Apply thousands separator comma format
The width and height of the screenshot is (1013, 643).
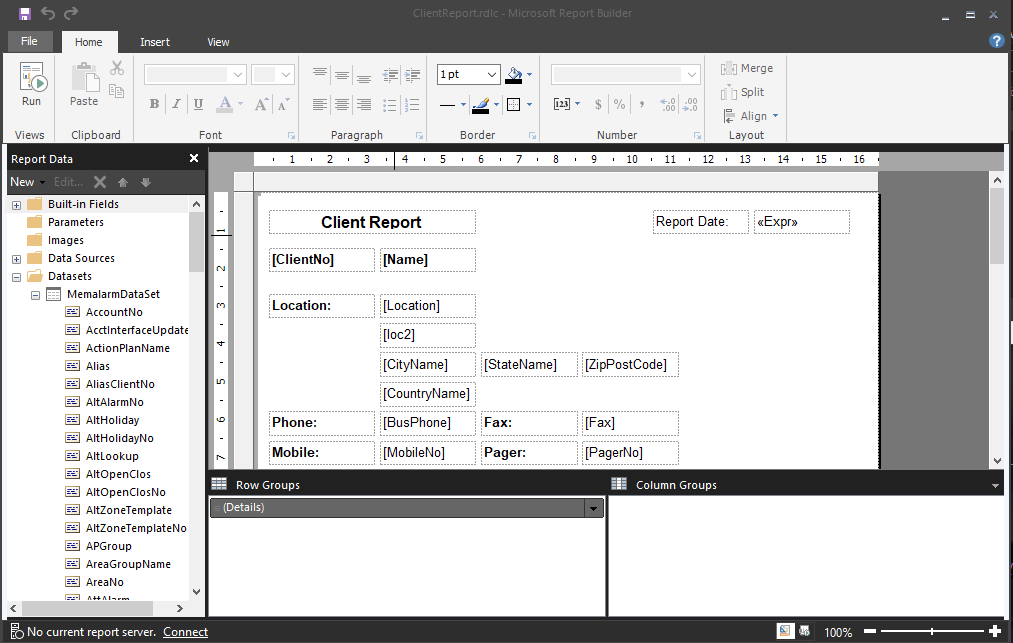pyautogui.click(x=642, y=104)
